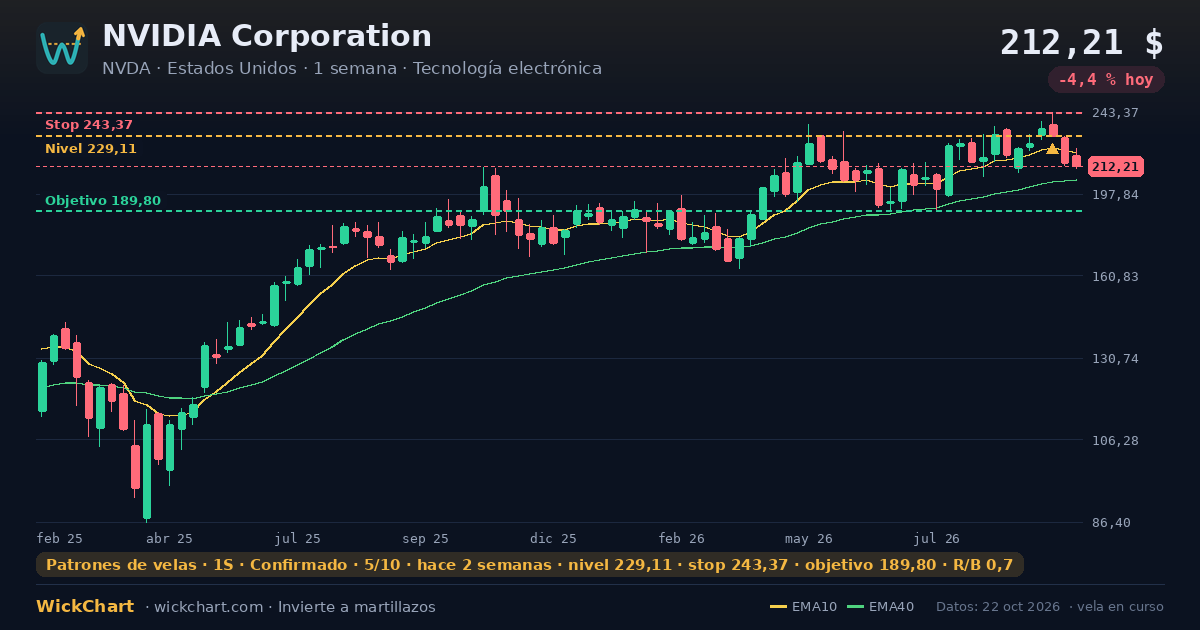Click the abr 25 date label

tap(169, 538)
